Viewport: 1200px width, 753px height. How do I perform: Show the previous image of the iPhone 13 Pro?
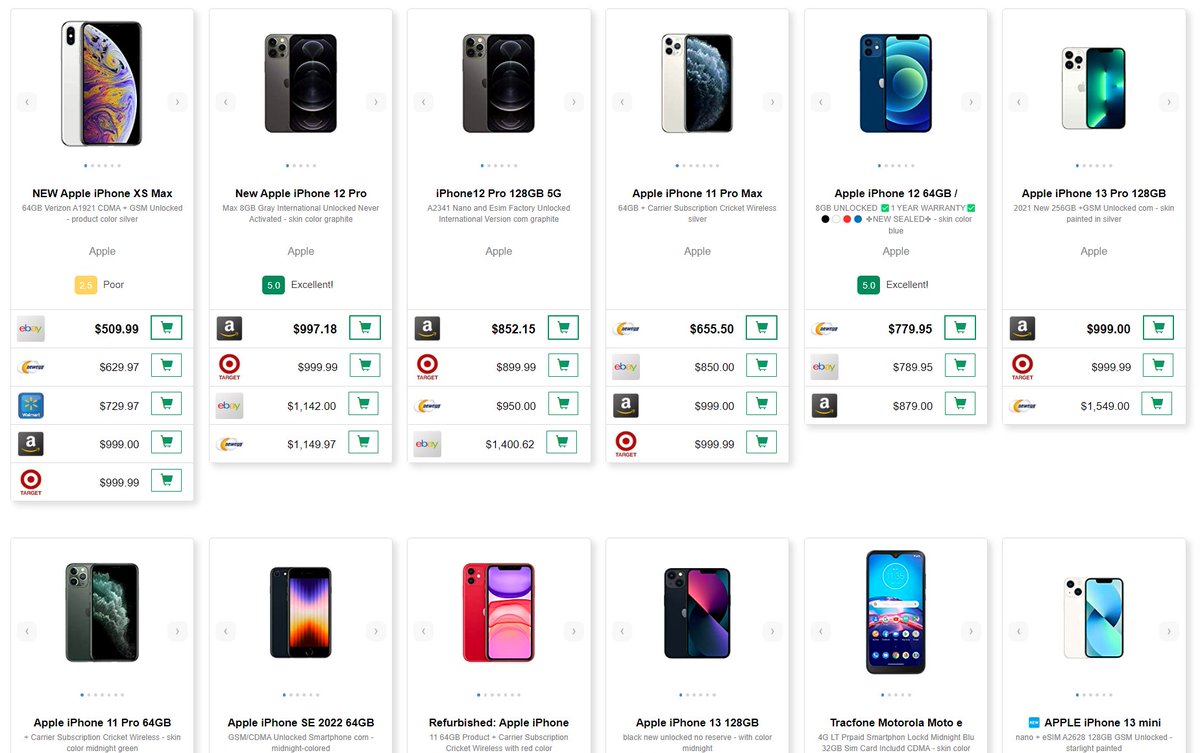click(1019, 101)
